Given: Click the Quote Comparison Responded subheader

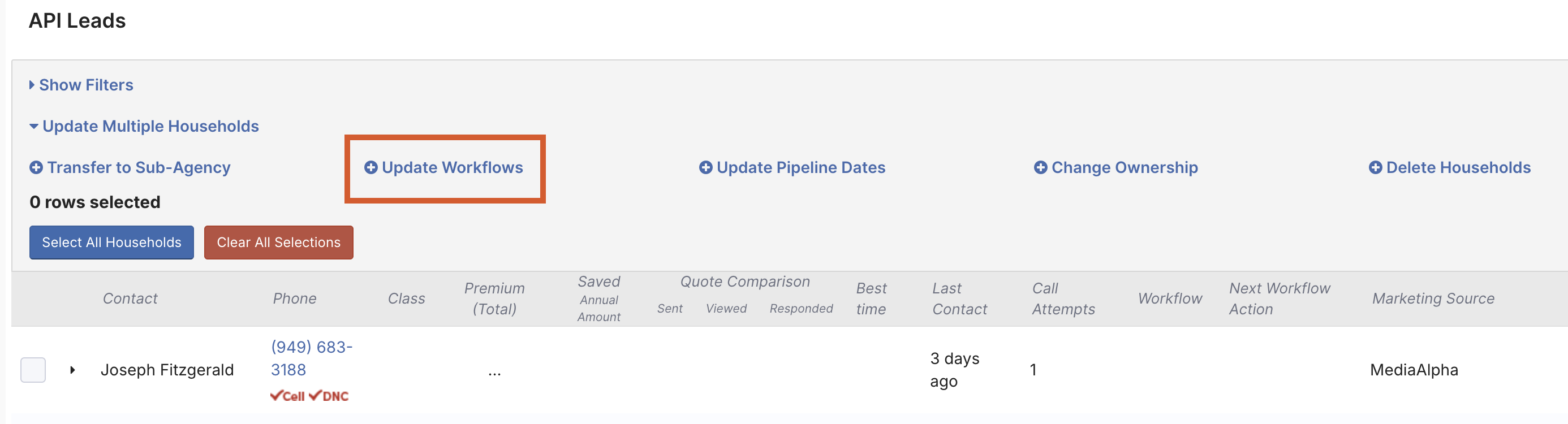Looking at the screenshot, I should pos(801,309).
